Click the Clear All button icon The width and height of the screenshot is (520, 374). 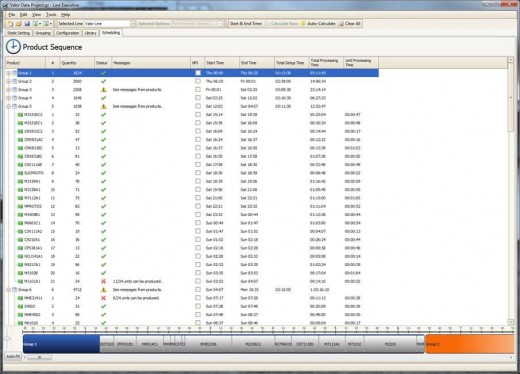341,24
